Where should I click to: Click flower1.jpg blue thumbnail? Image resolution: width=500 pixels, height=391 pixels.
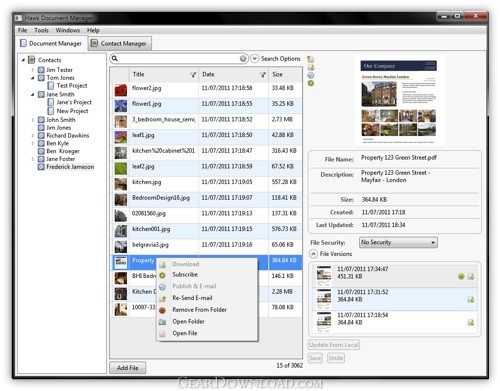[121, 106]
